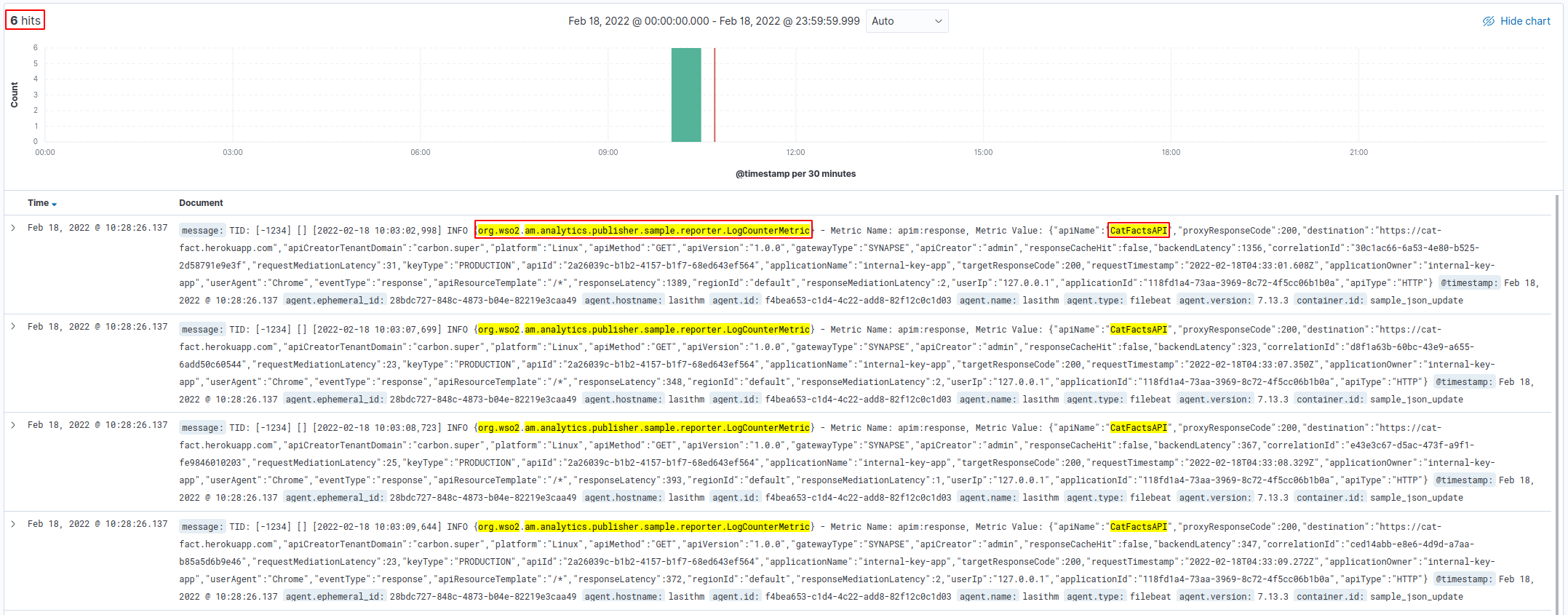This screenshot has width=1568, height=615.
Task: Click agent.hostname field in first row
Action: click(x=624, y=301)
